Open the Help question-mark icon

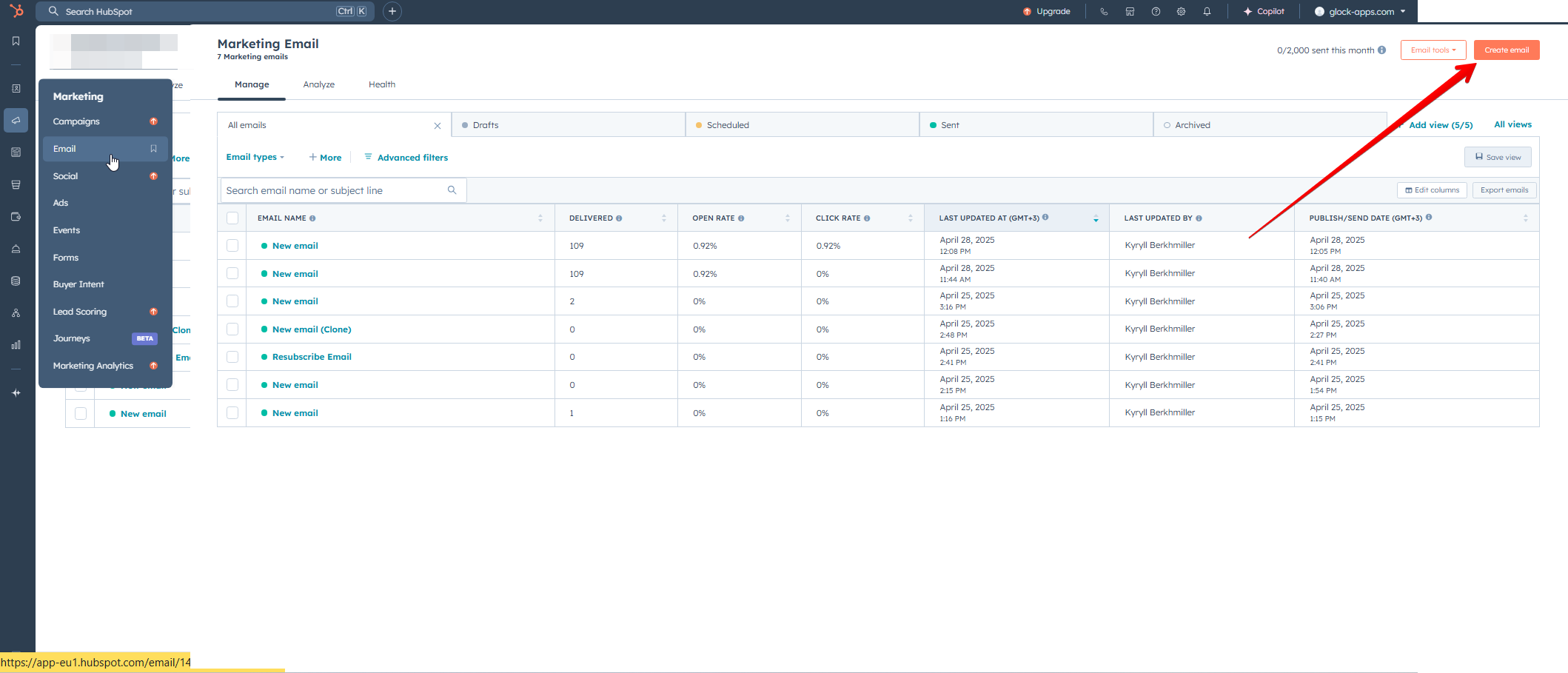(1156, 11)
